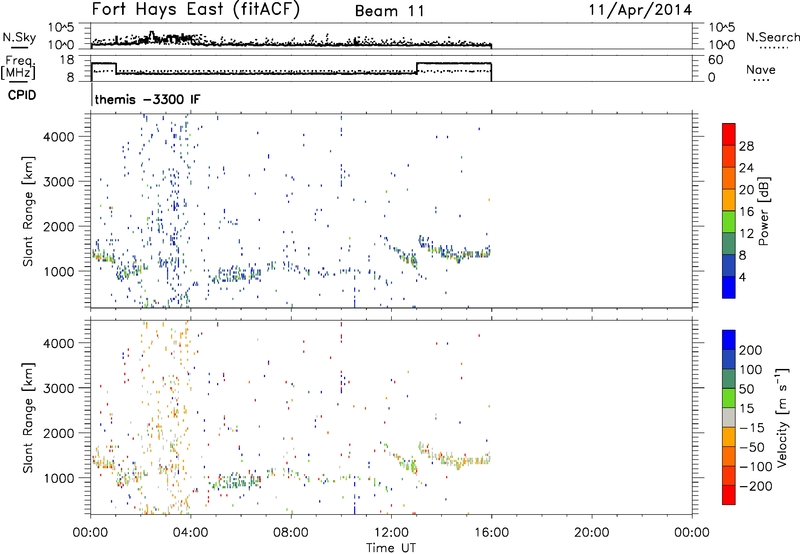Click the Slant Range [km] label of the Power panel
Image resolution: width=800 pixels, height=554 pixels.
pos(28,211)
